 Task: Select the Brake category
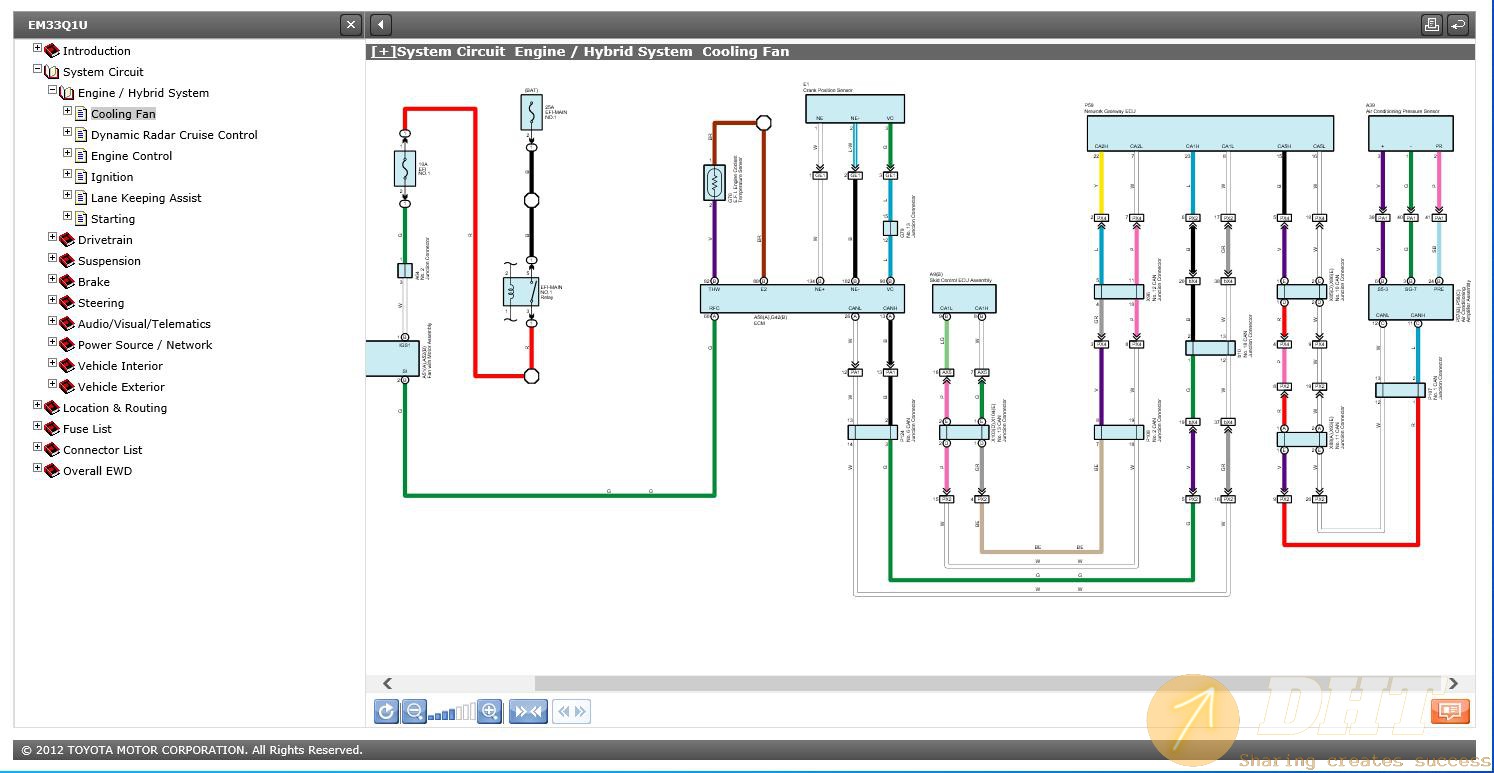tap(94, 282)
